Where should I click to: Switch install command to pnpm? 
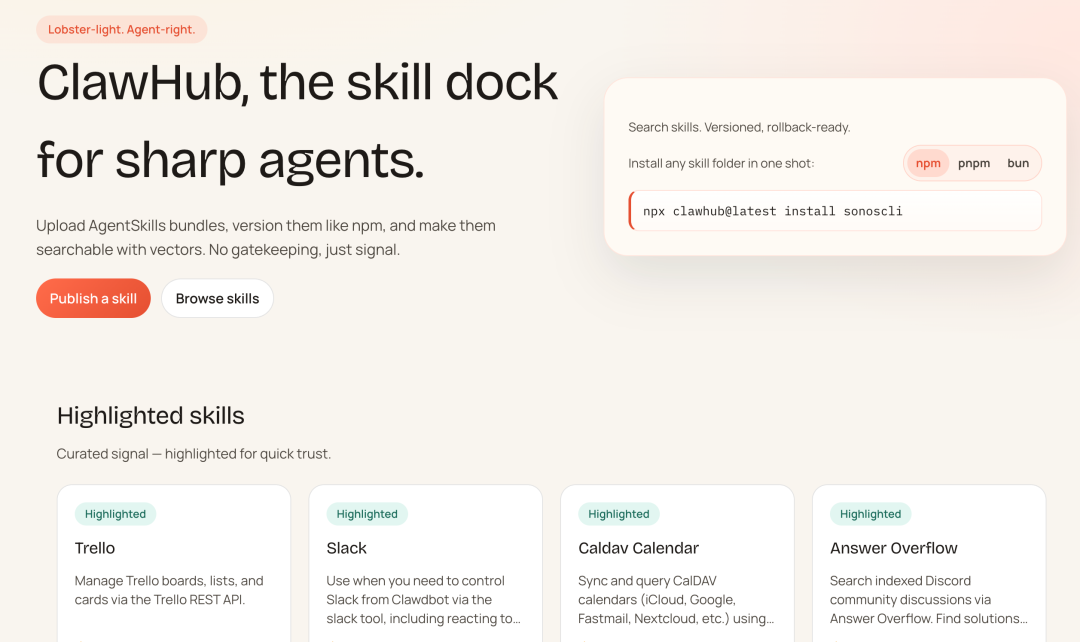pyautogui.click(x=973, y=163)
